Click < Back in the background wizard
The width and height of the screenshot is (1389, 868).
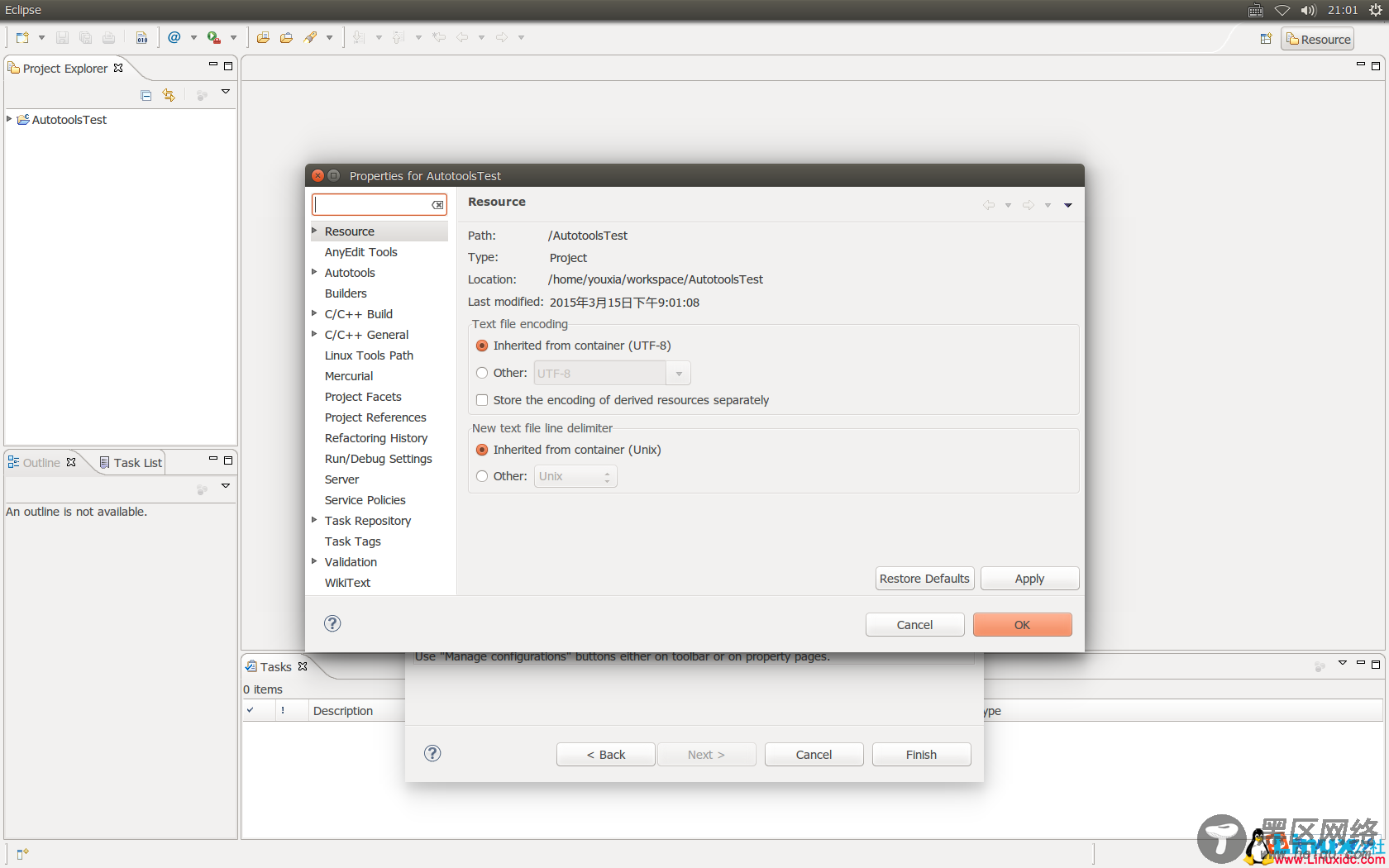point(605,755)
